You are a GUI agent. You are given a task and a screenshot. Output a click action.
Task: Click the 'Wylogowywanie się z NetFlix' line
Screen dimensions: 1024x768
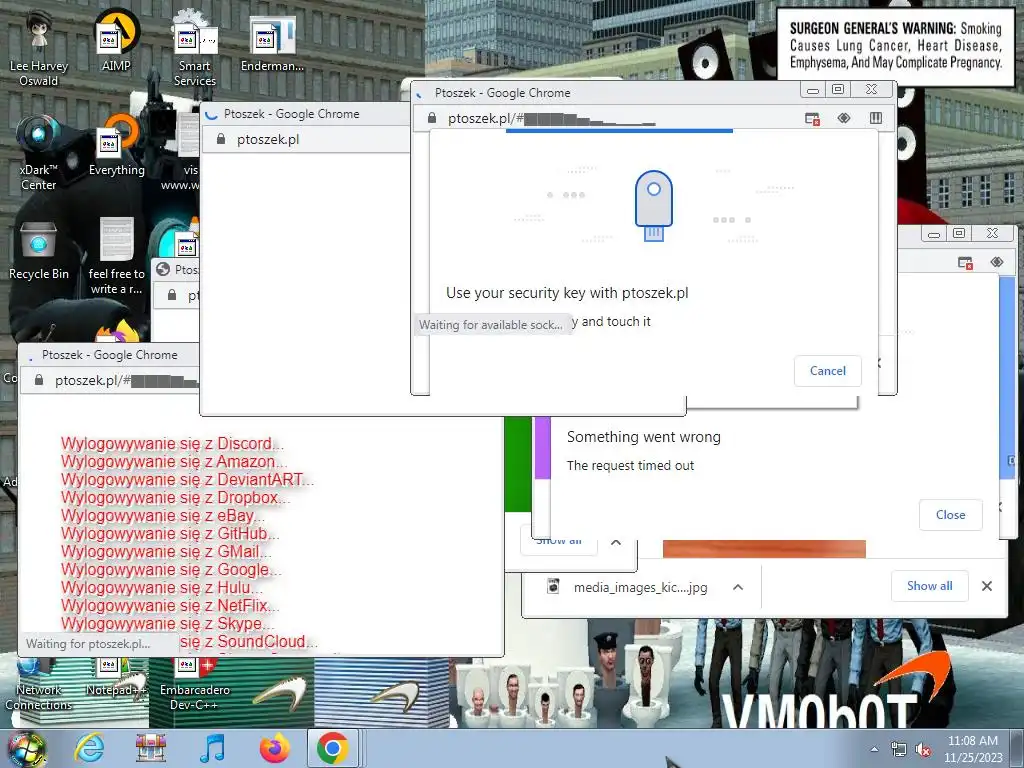point(170,605)
